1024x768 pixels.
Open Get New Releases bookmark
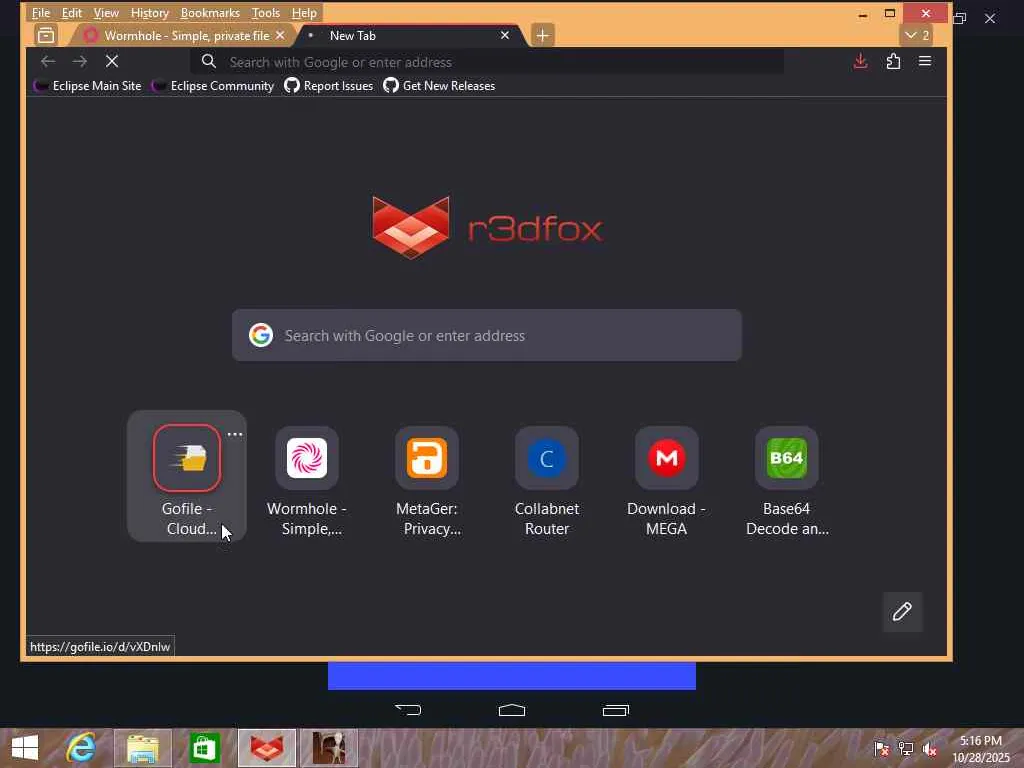coord(439,86)
